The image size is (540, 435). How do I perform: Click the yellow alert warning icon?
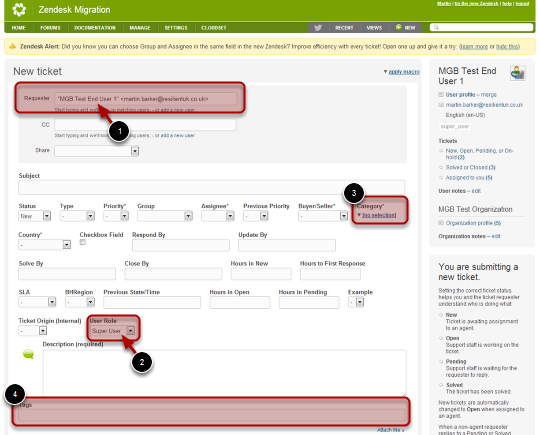[13, 46]
